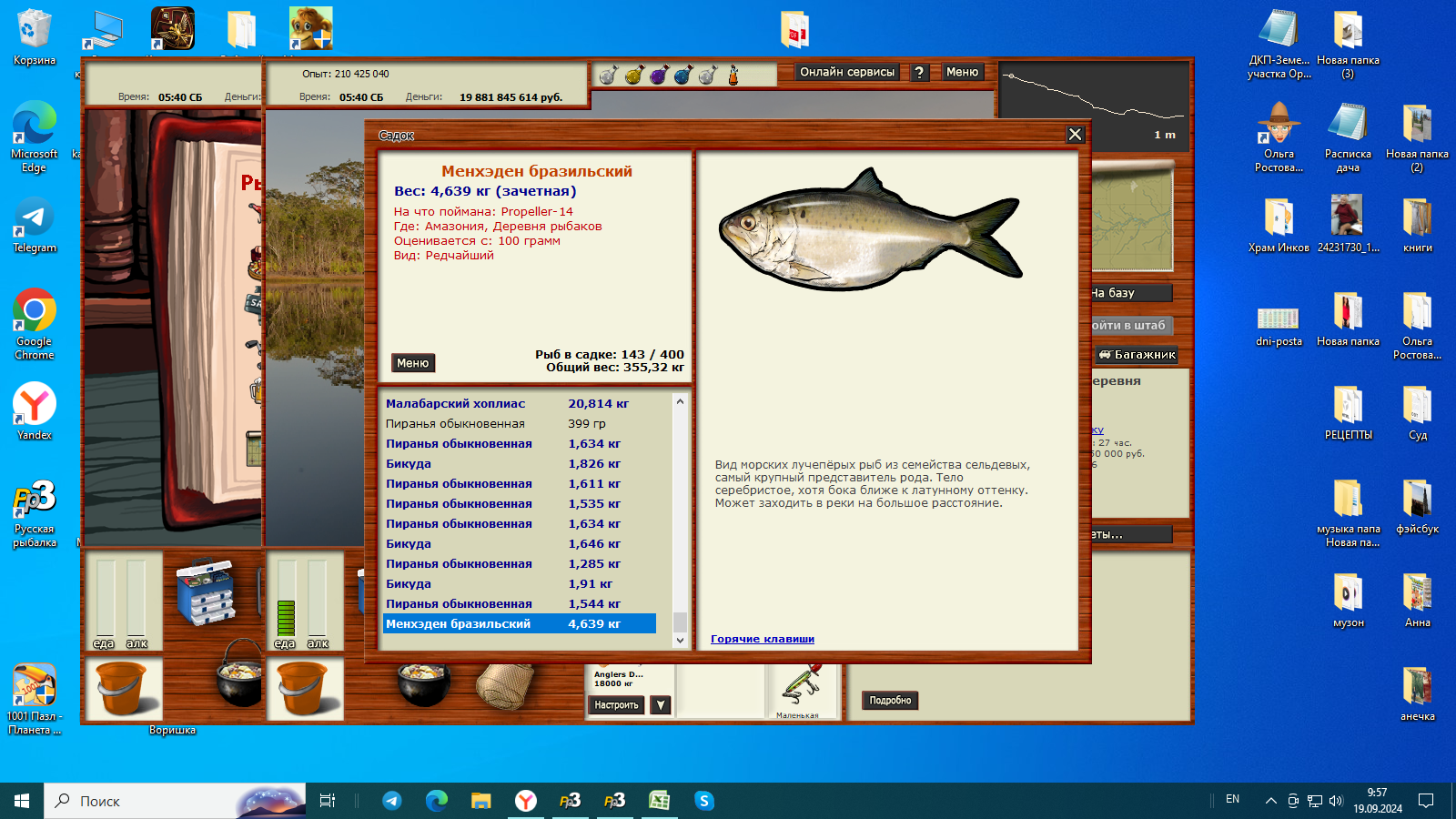1456x819 pixels.
Task: Click the Подробно button
Action: tap(890, 701)
